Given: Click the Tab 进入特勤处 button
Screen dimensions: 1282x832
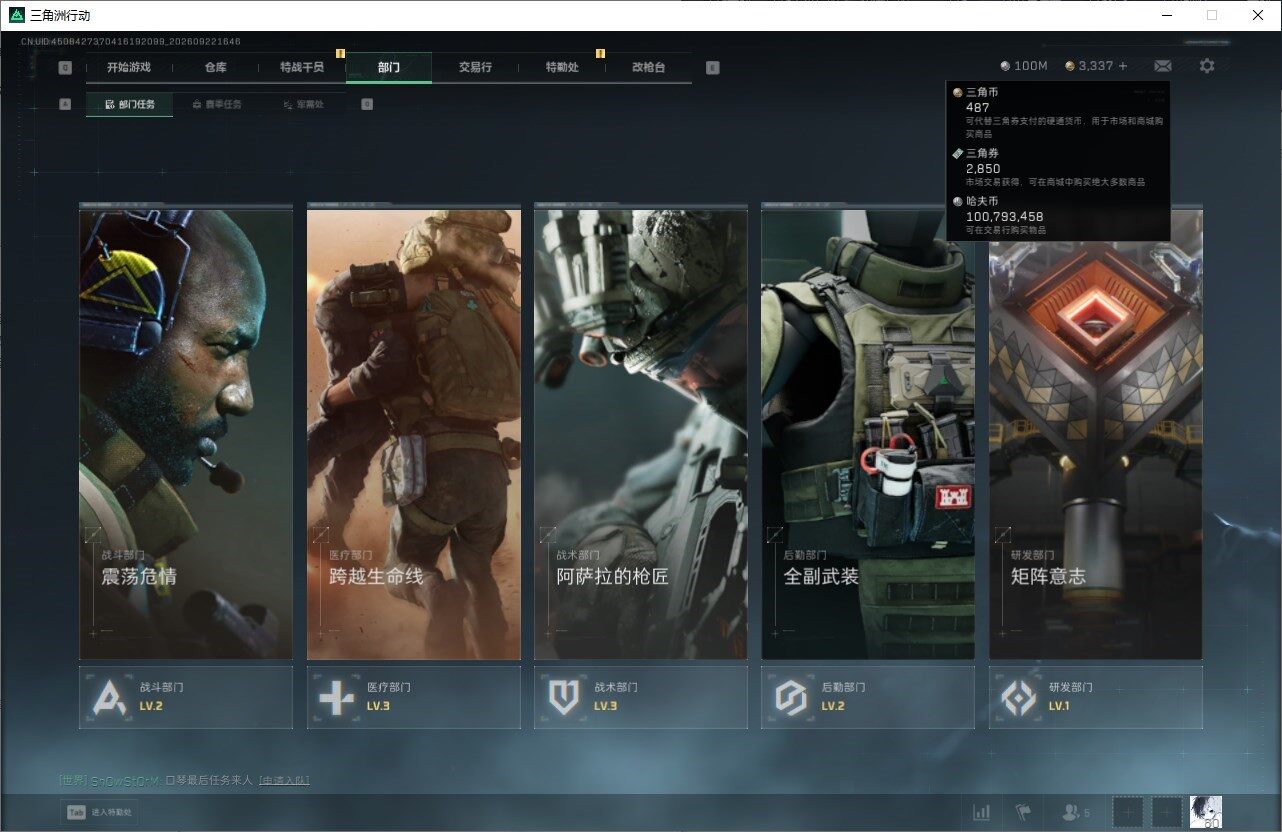Looking at the screenshot, I should click(x=100, y=813).
